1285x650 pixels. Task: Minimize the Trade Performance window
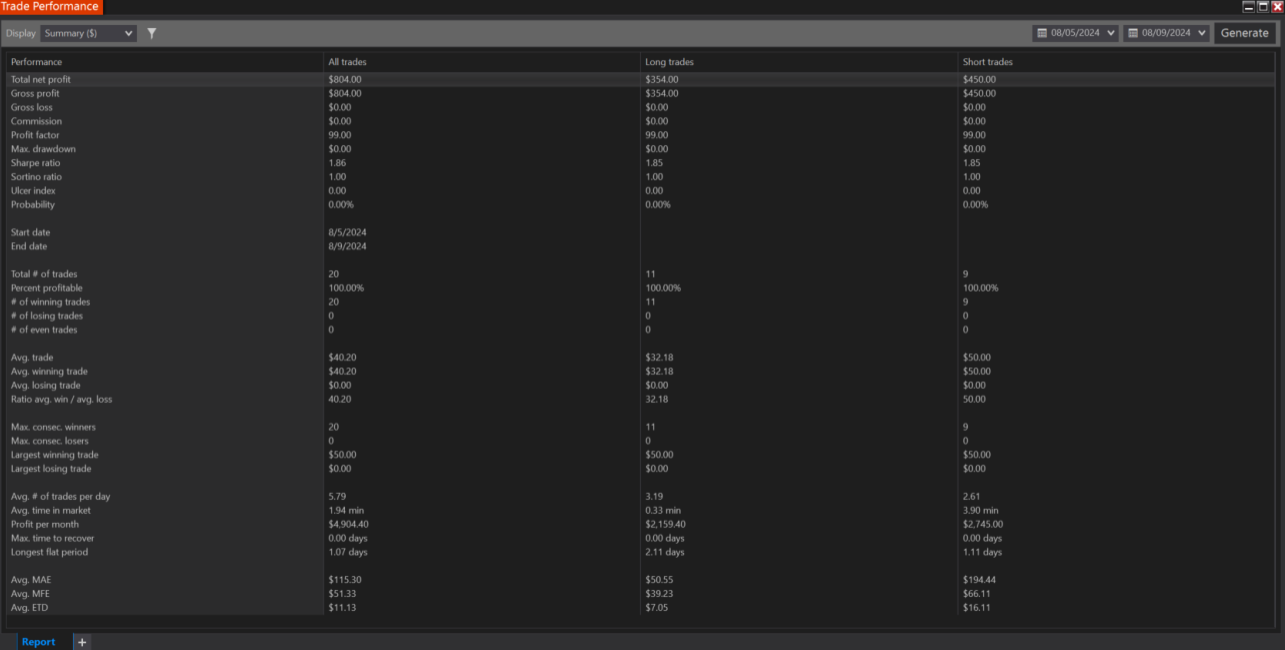1248,6
